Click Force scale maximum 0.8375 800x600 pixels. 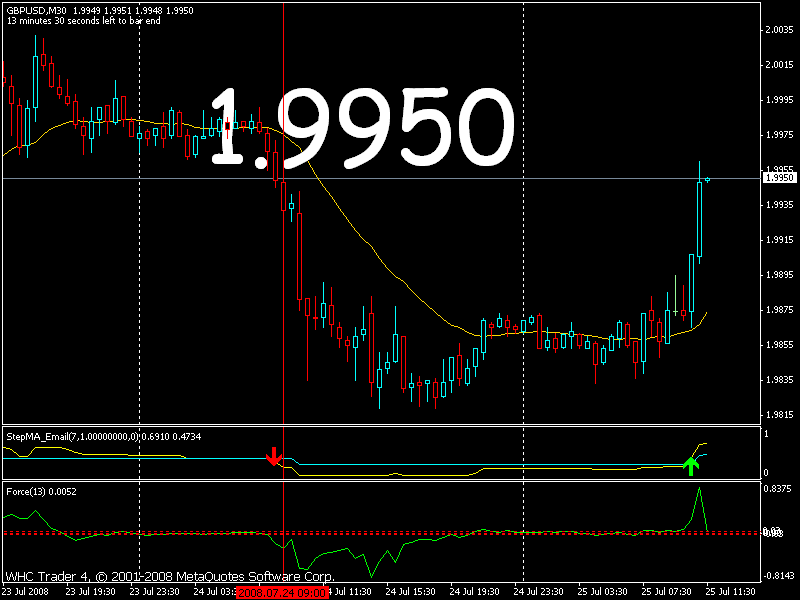tap(778, 489)
